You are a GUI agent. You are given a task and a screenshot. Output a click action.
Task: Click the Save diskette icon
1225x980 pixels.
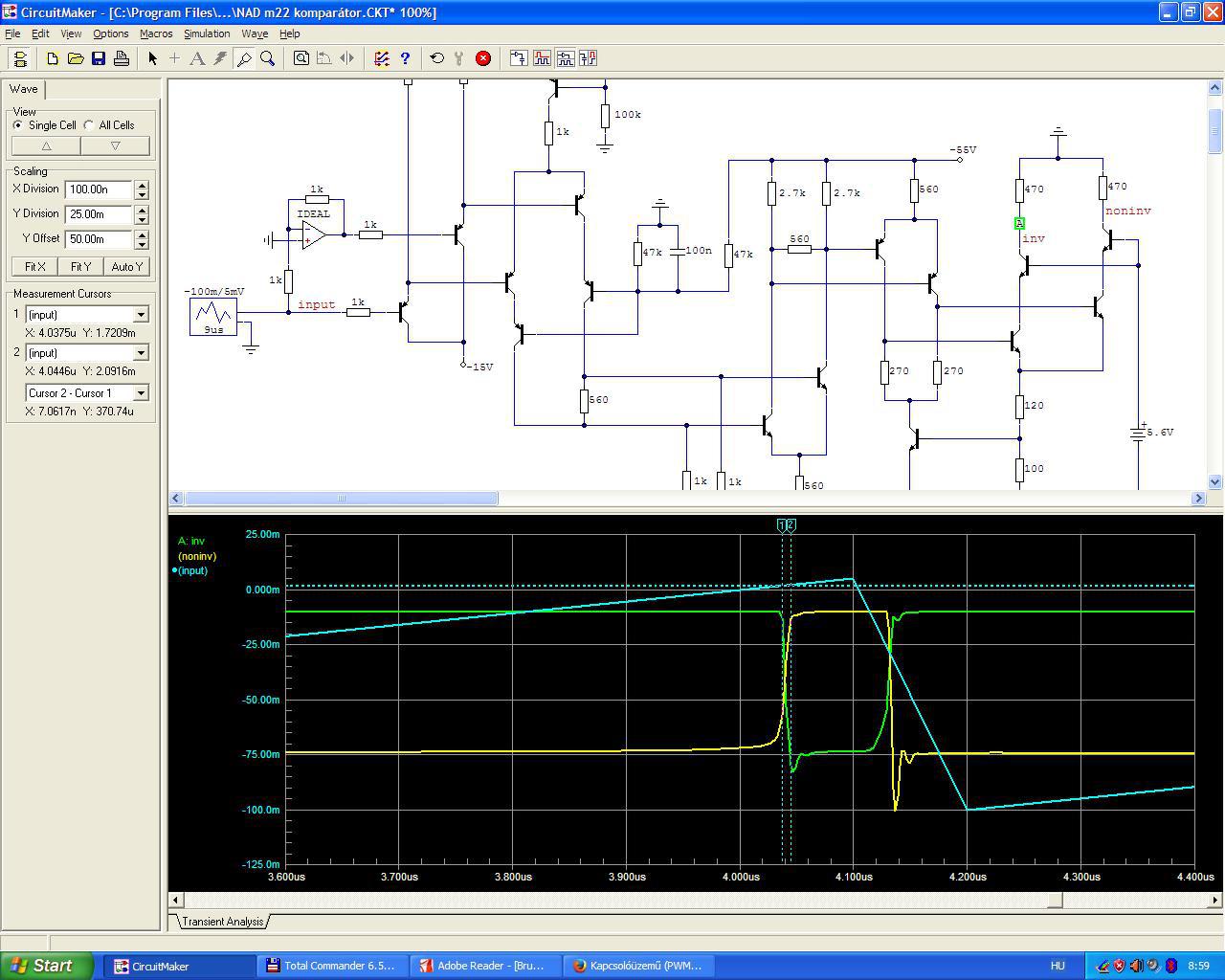[98, 58]
